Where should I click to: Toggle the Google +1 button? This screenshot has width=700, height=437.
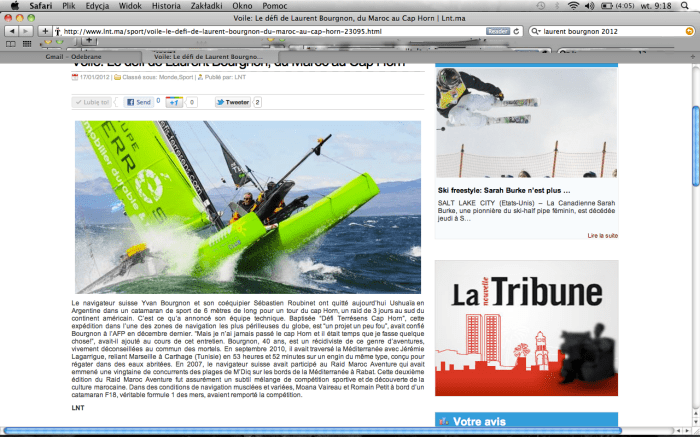coord(174,102)
